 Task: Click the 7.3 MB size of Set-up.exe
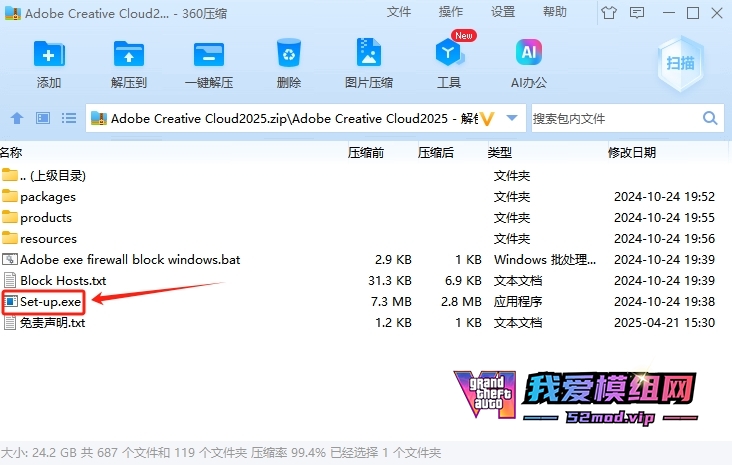(391, 302)
